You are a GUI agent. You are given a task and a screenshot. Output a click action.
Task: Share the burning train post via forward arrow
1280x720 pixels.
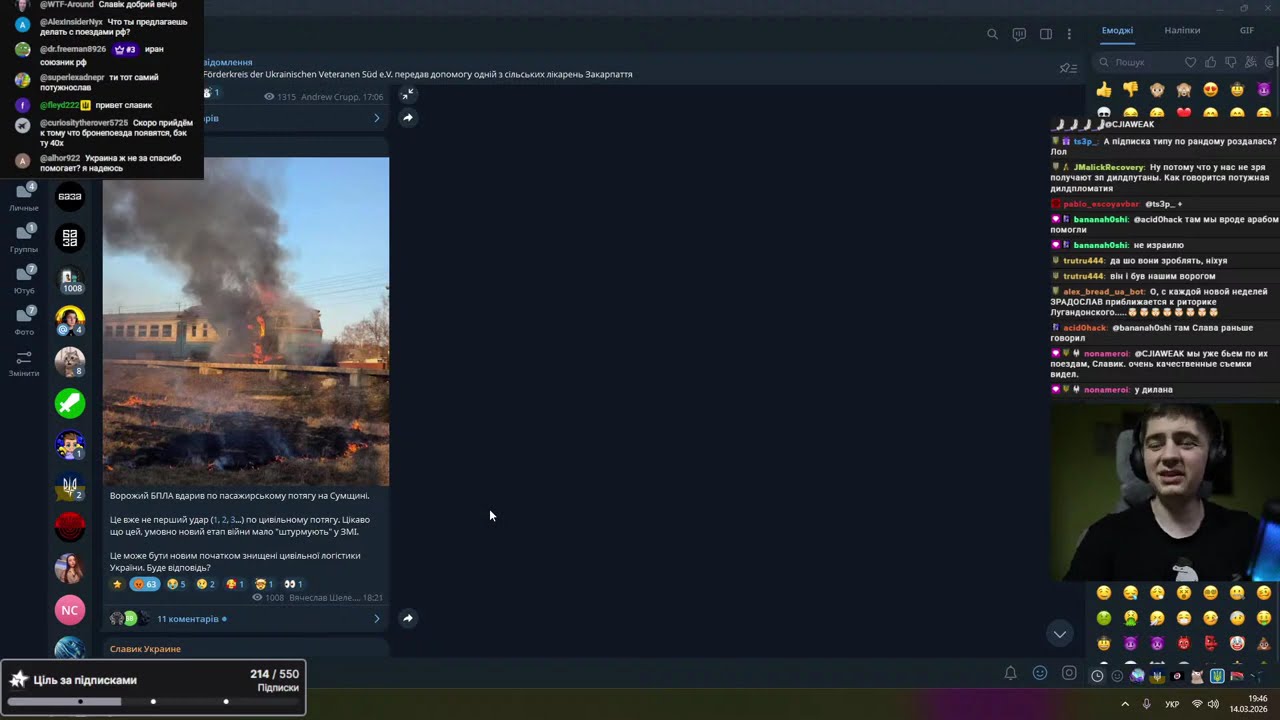[x=408, y=618]
